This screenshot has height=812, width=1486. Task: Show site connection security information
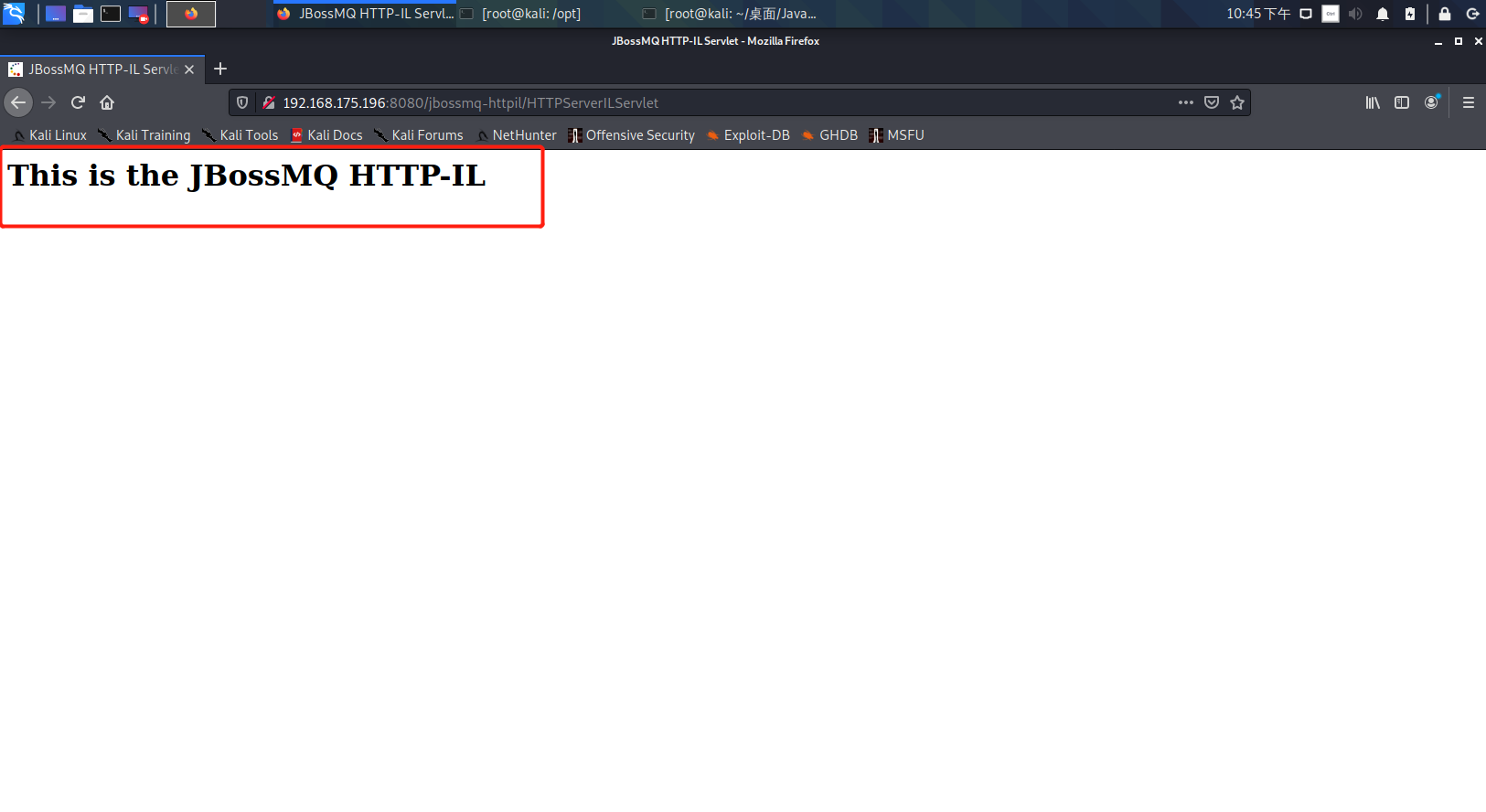pyautogui.click(x=269, y=102)
